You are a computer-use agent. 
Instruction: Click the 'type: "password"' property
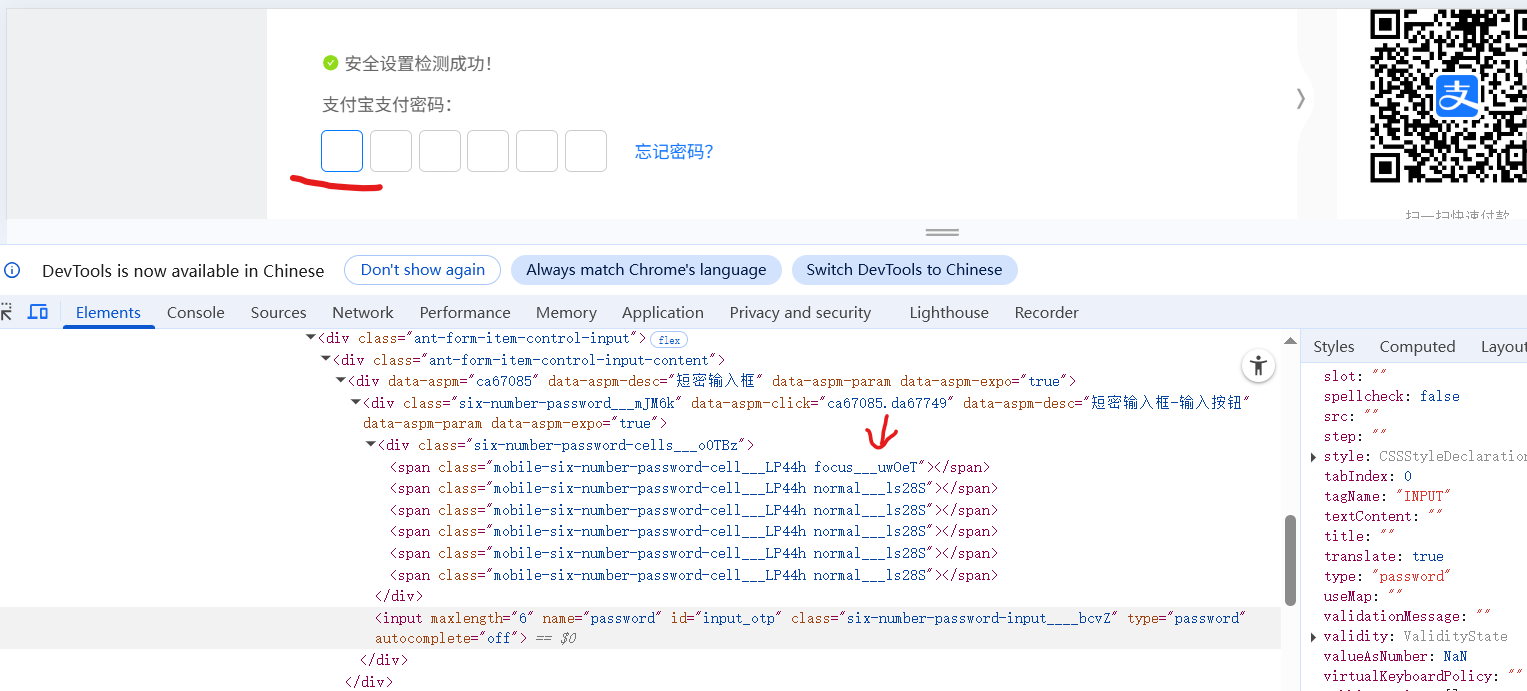(x=1386, y=576)
